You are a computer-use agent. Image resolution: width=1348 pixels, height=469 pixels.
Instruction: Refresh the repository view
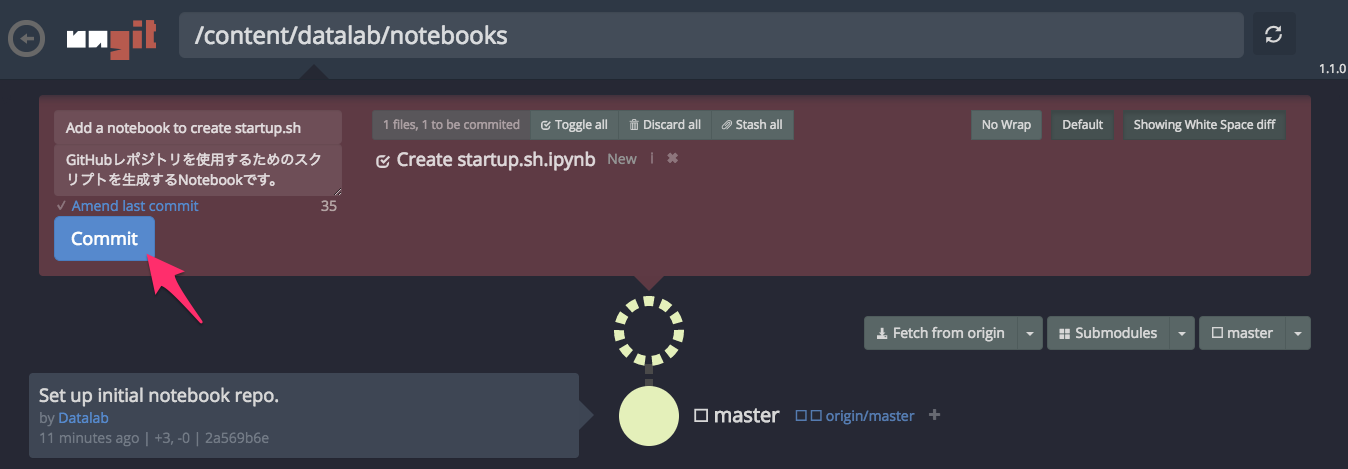pyautogui.click(x=1274, y=34)
